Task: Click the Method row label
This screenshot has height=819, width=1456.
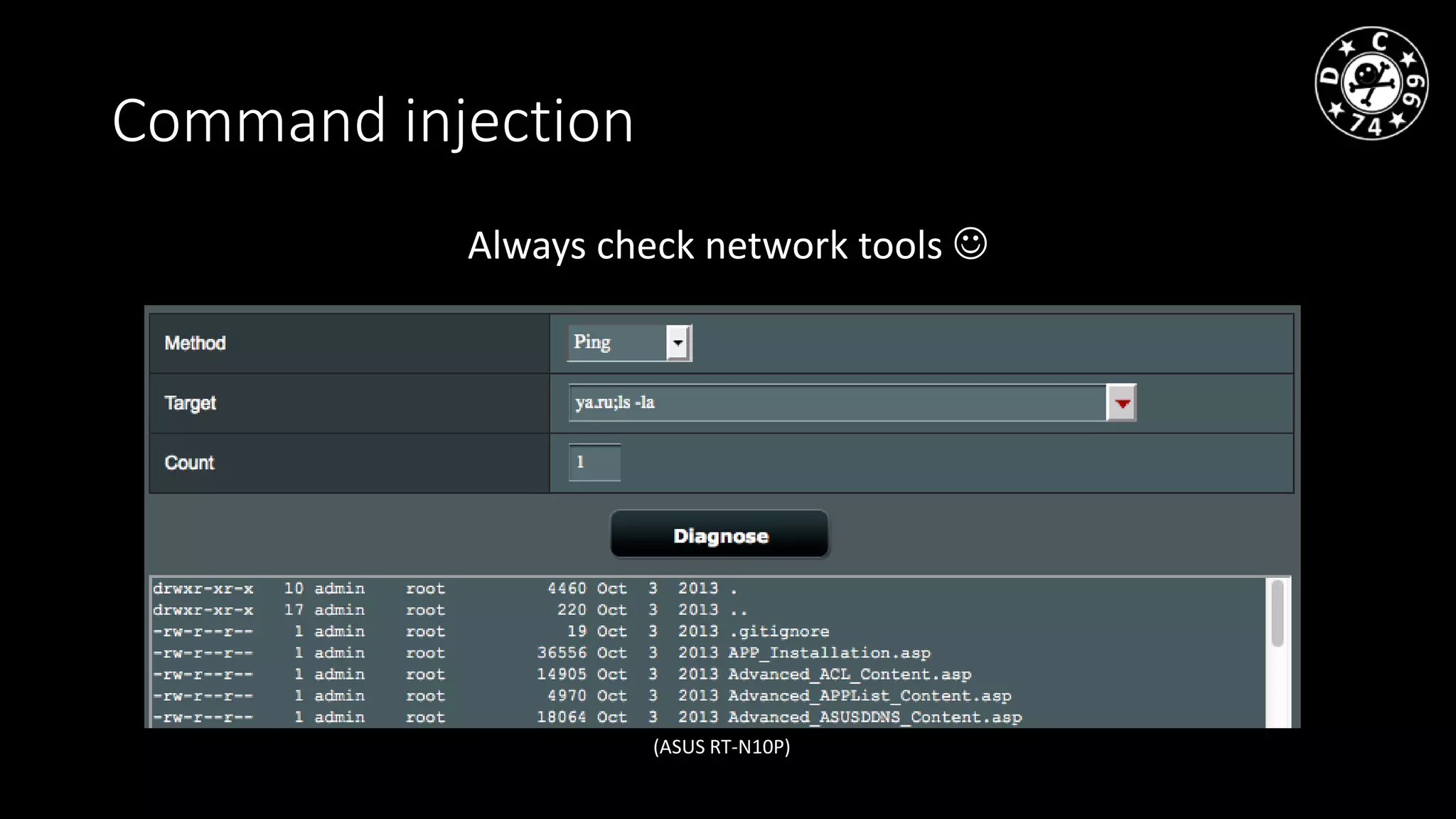Action: [195, 343]
